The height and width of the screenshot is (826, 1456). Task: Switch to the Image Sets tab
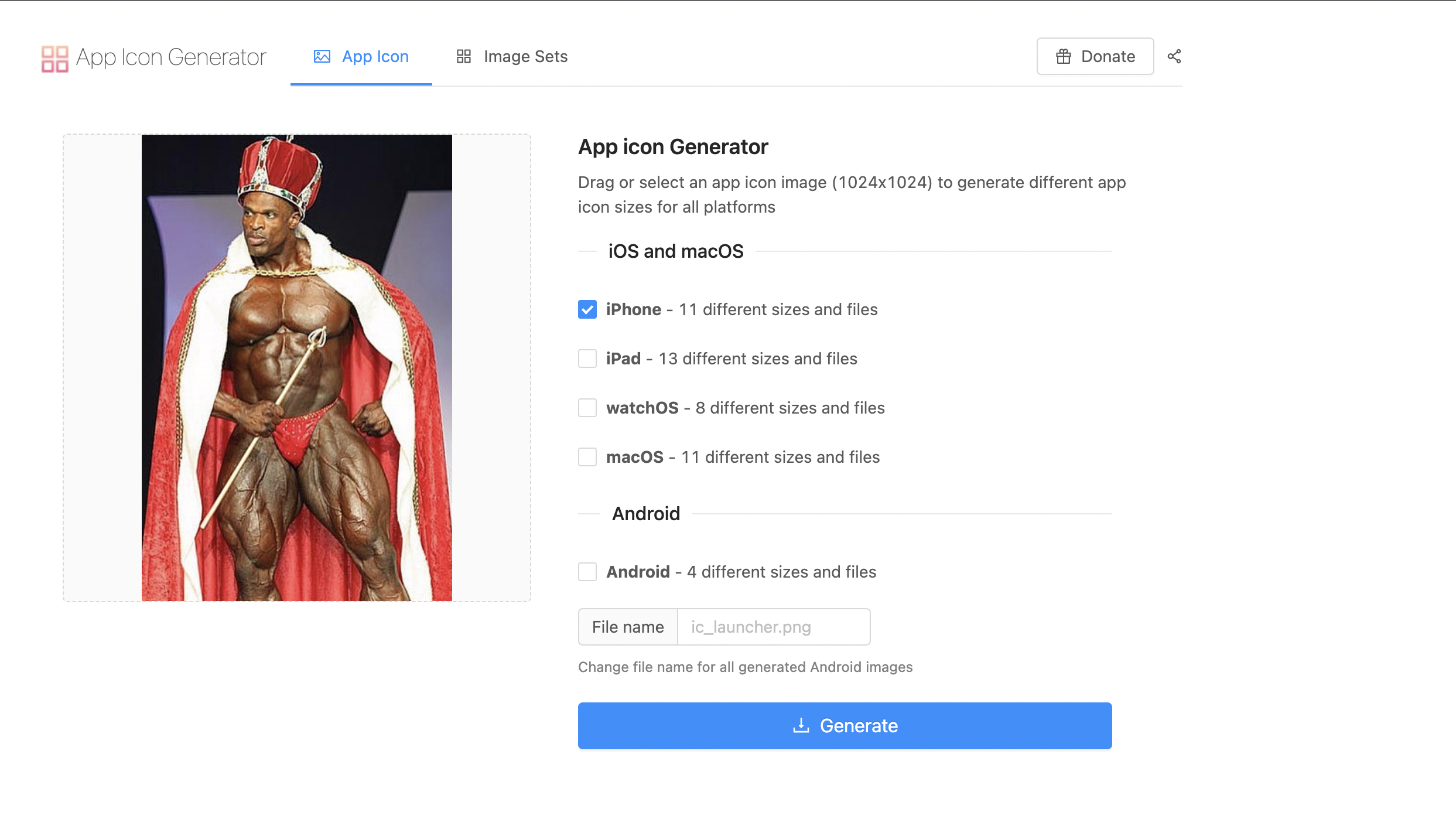tap(512, 56)
